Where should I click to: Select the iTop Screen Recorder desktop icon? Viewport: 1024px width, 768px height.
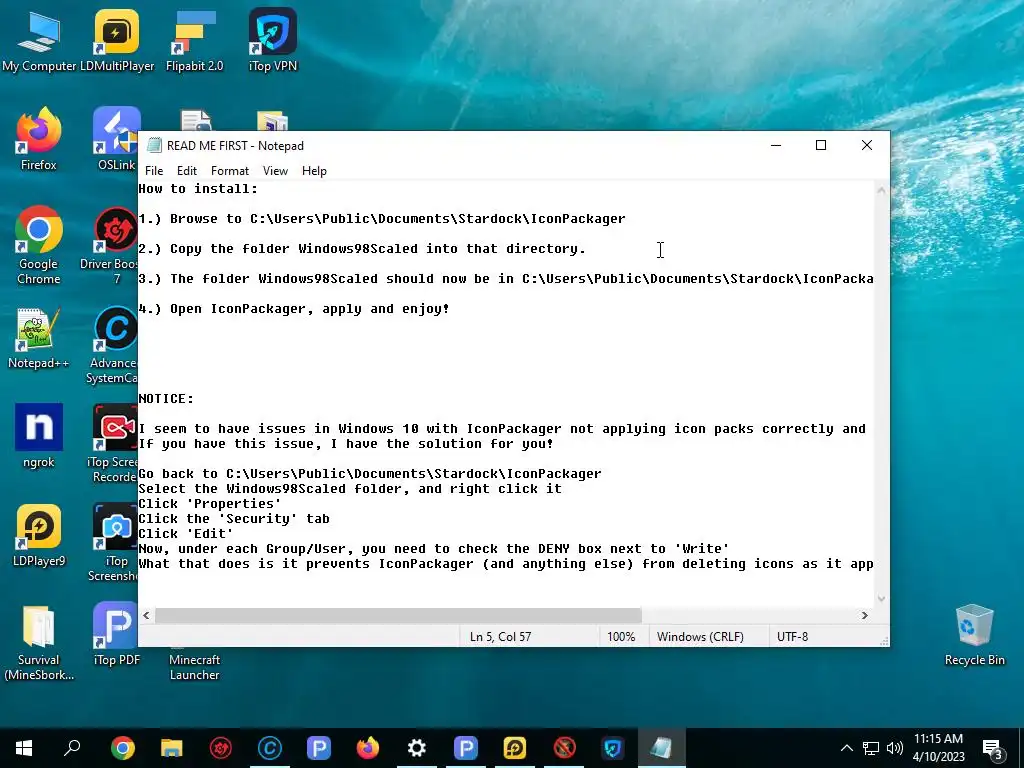(x=112, y=444)
